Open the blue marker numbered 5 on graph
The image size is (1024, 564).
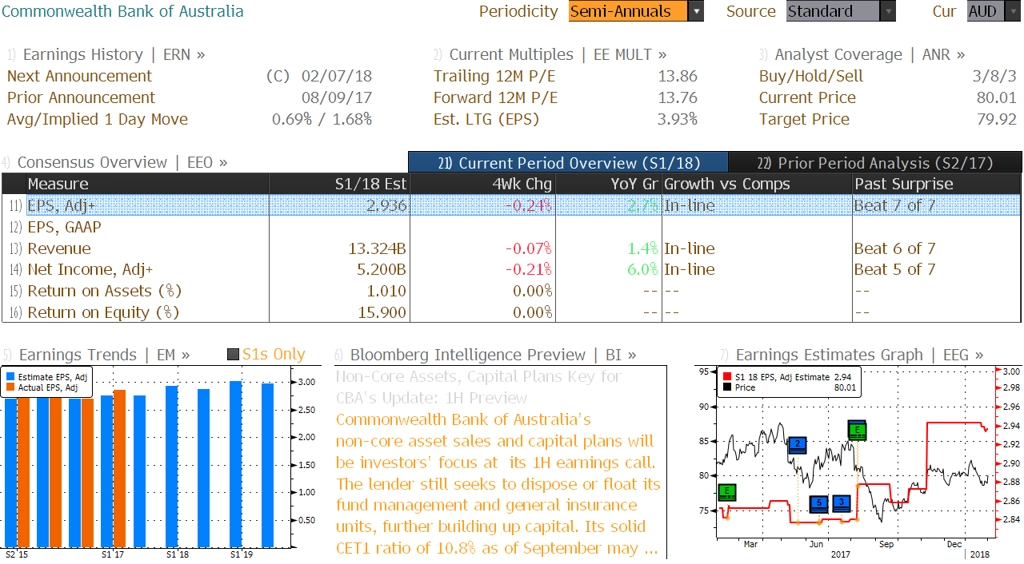pos(819,503)
